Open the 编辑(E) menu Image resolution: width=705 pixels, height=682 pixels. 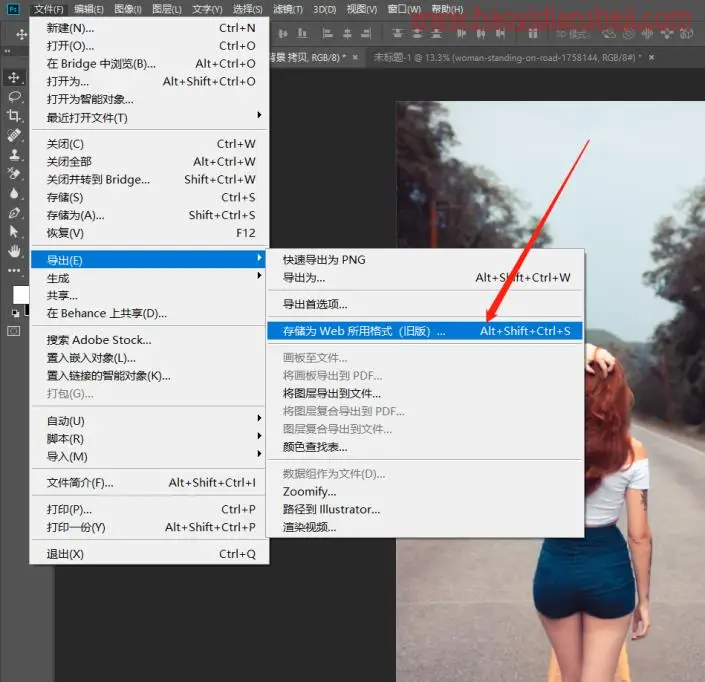pyautogui.click(x=89, y=9)
